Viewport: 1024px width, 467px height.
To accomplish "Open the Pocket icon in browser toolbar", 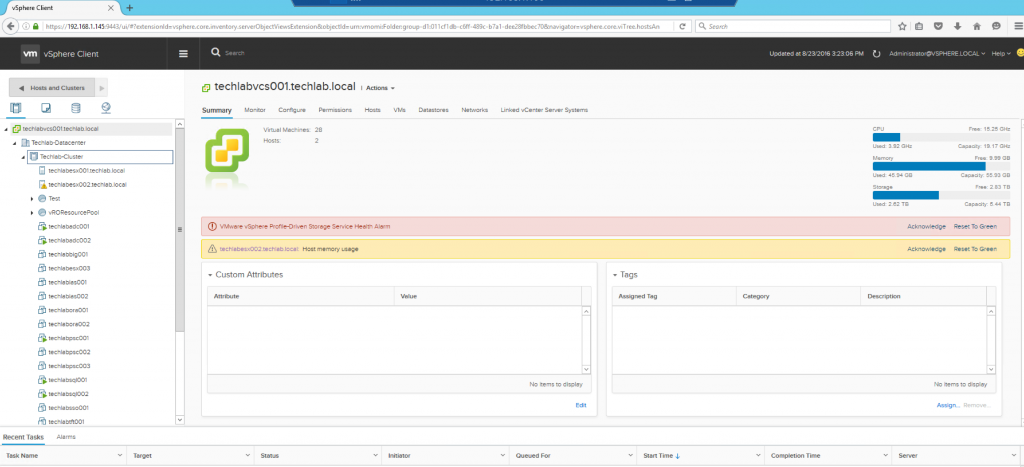I will 938,26.
